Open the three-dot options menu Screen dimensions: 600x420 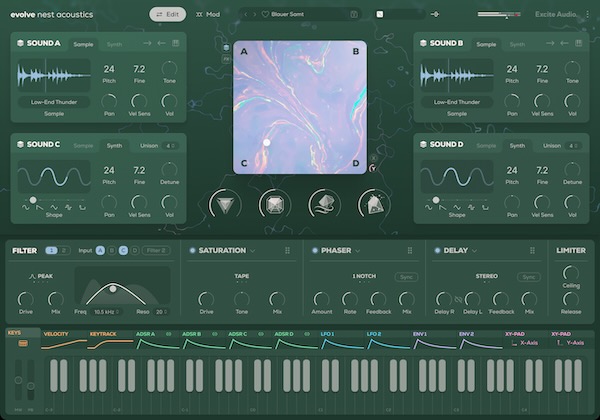coord(588,15)
